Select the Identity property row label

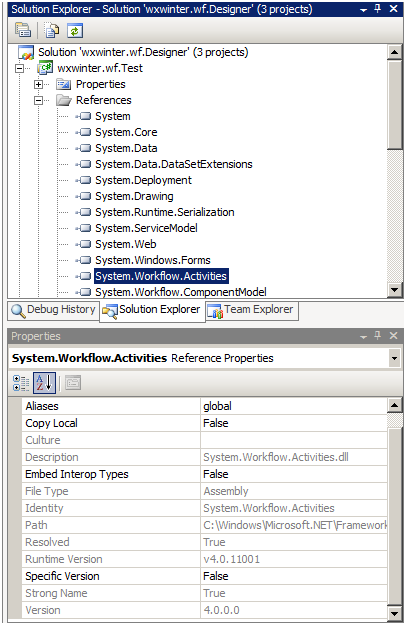44,508
